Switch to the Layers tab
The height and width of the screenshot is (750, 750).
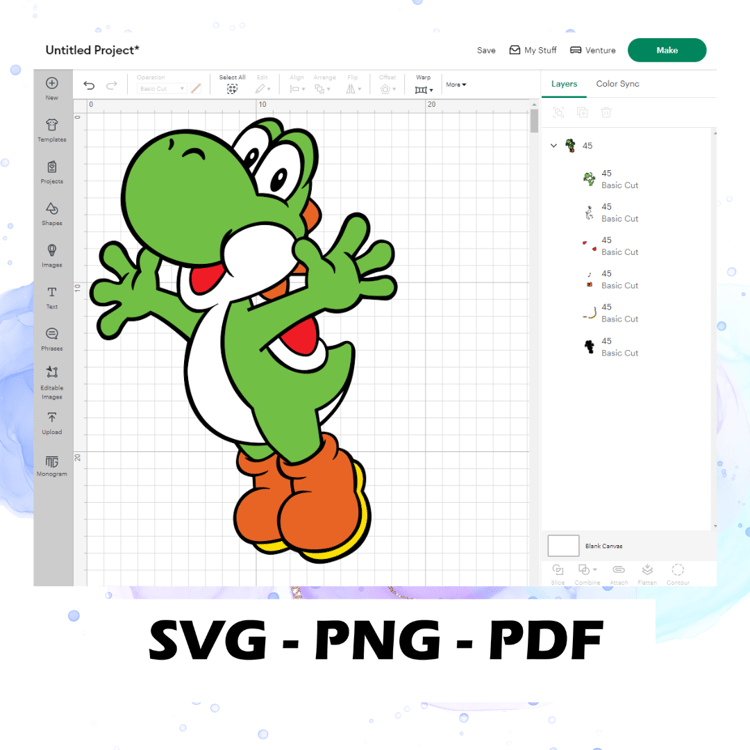pos(564,84)
